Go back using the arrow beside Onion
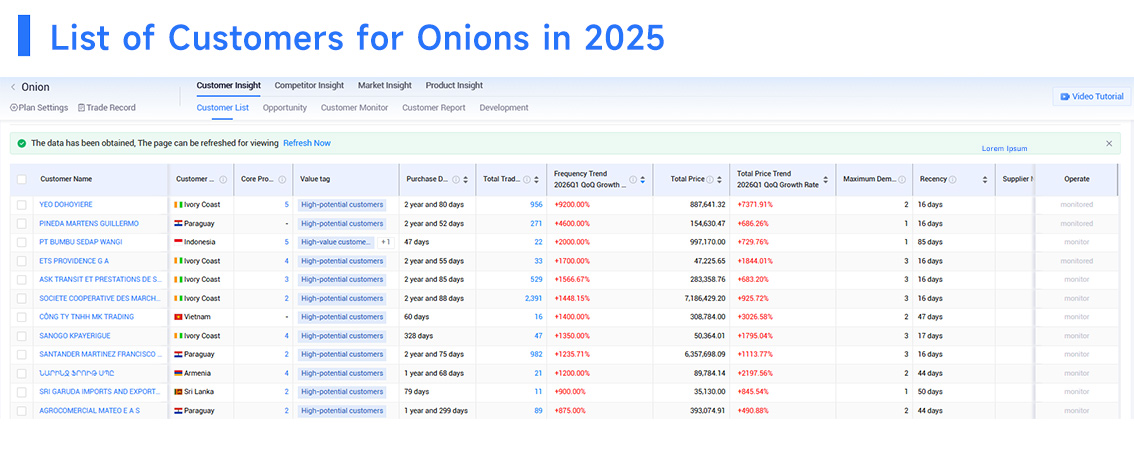 (13, 87)
